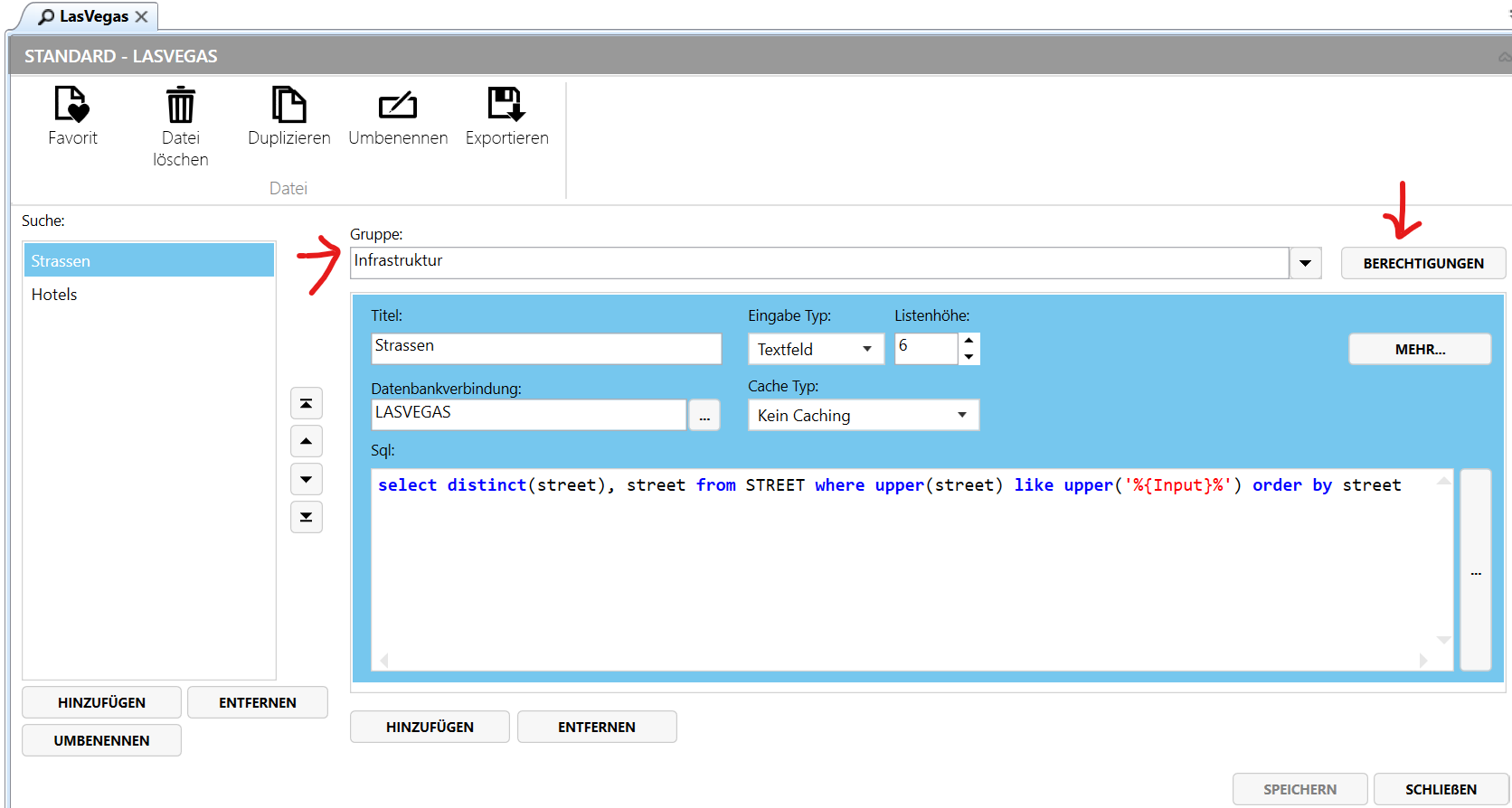Click the Titel field containing Strassen

click(546, 348)
